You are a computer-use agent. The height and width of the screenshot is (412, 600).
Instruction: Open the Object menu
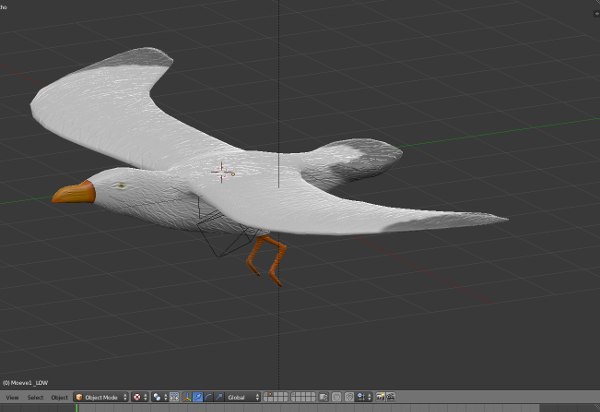60,397
